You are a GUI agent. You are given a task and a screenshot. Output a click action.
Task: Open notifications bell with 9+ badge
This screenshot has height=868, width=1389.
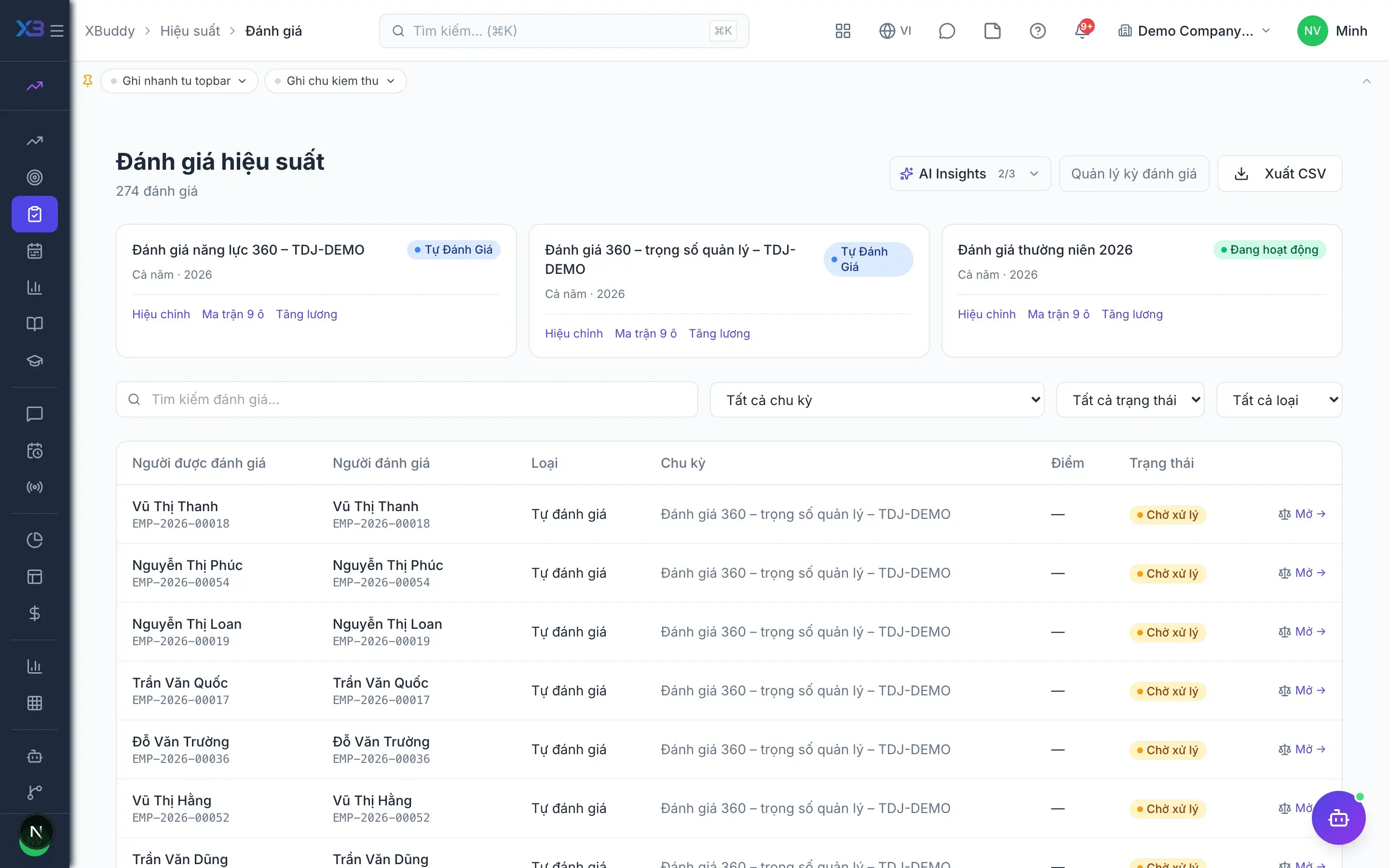coord(1082,30)
